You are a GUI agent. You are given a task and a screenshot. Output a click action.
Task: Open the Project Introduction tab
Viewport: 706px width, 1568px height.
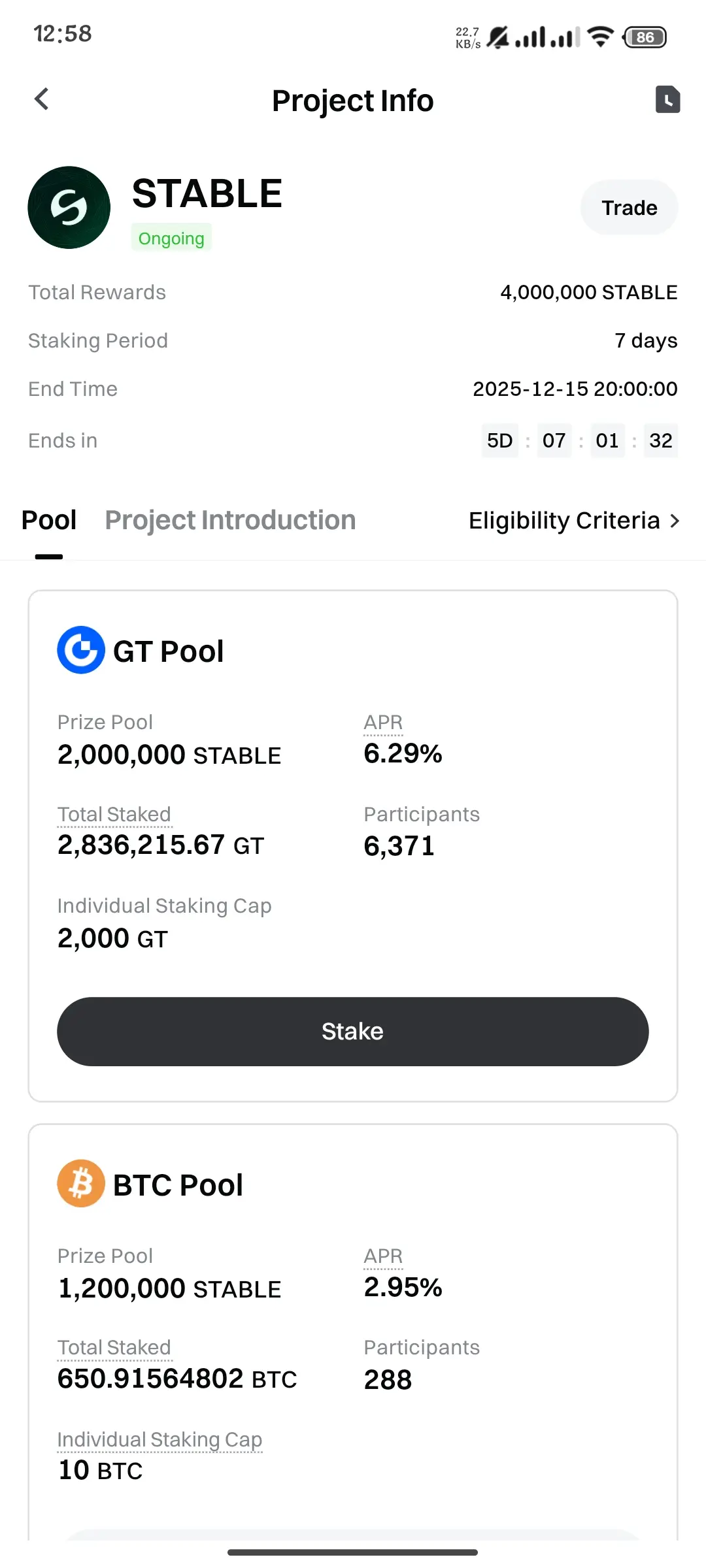tap(230, 521)
